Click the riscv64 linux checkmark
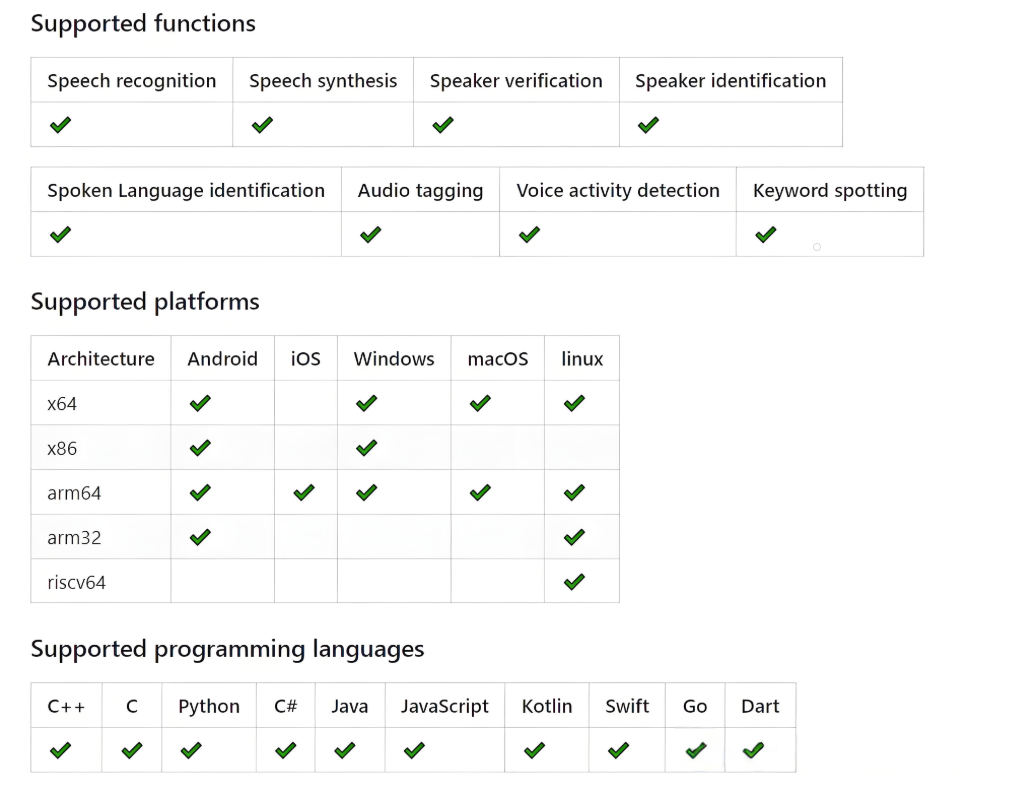 click(574, 581)
